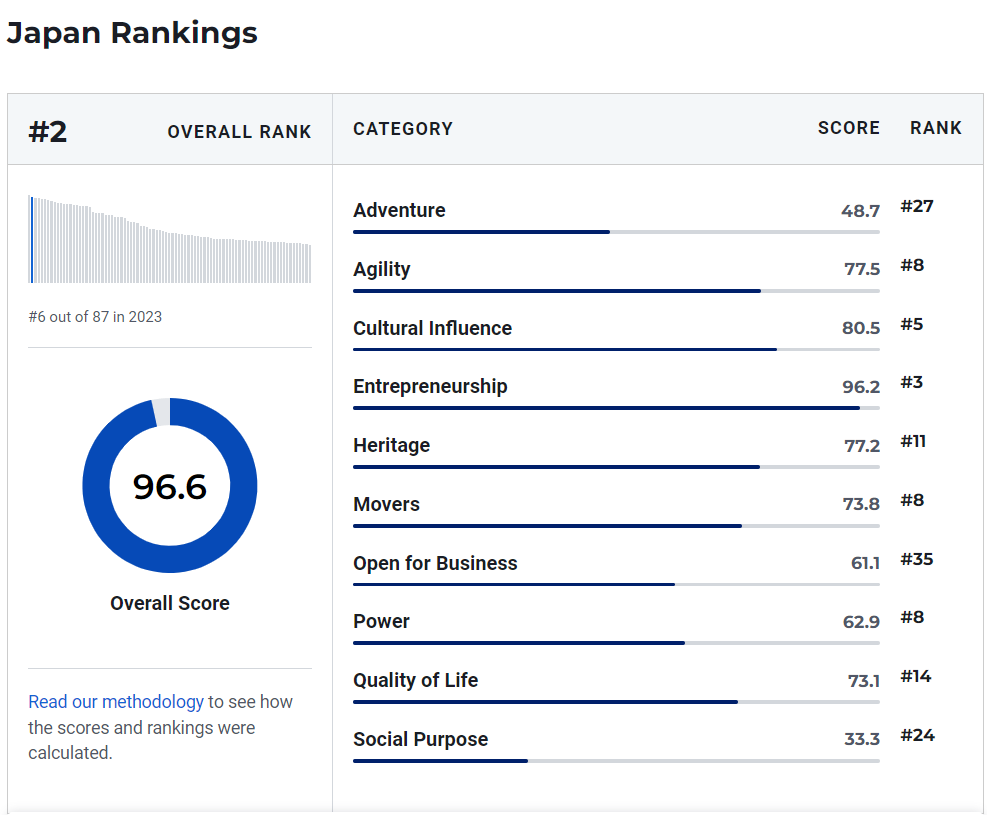Open the Read our methodology link

point(116,702)
